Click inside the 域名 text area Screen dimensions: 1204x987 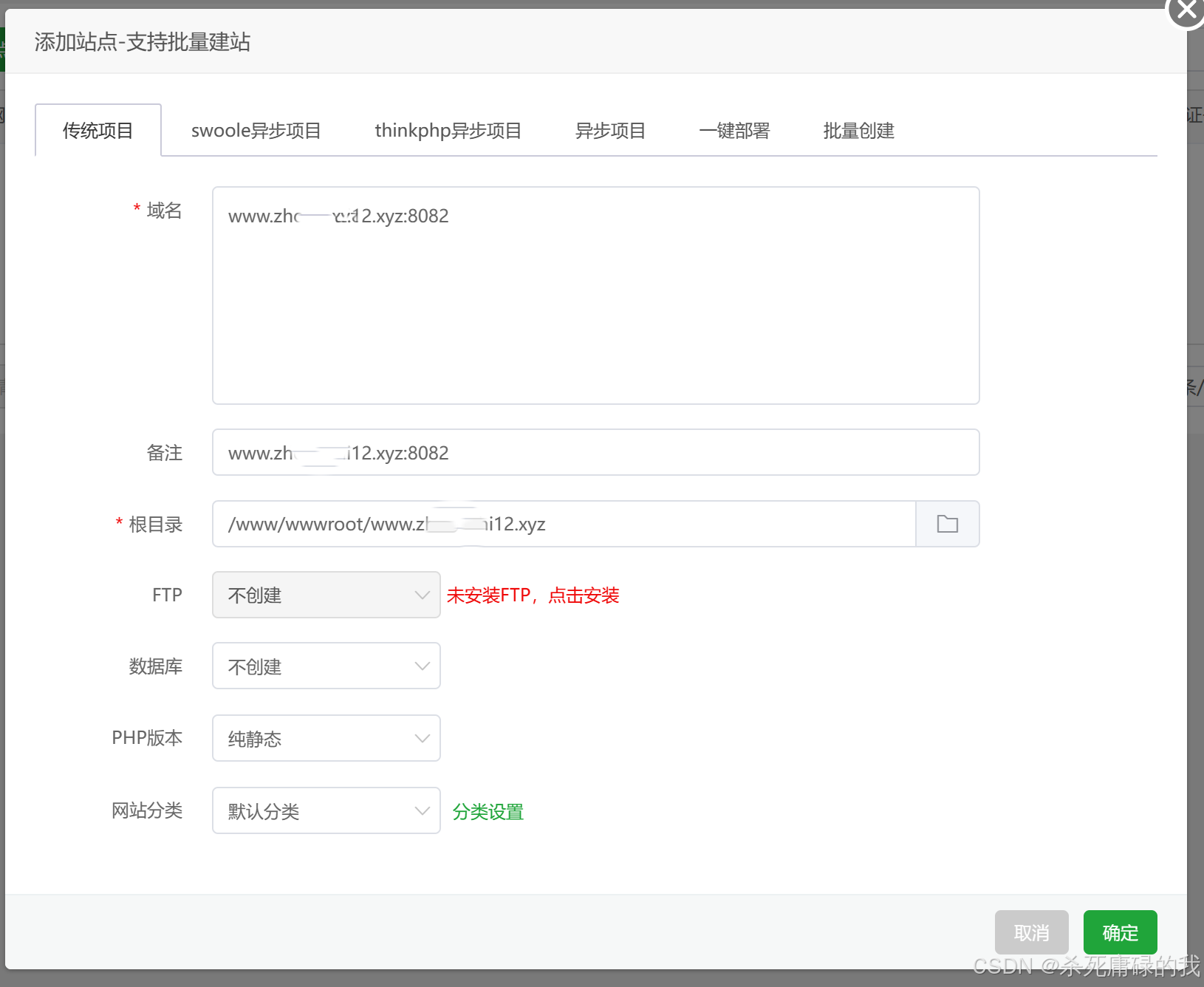coord(595,310)
